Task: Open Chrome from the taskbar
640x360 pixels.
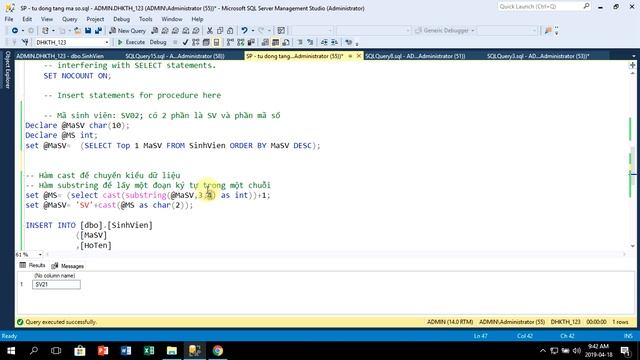Action: 218,351
